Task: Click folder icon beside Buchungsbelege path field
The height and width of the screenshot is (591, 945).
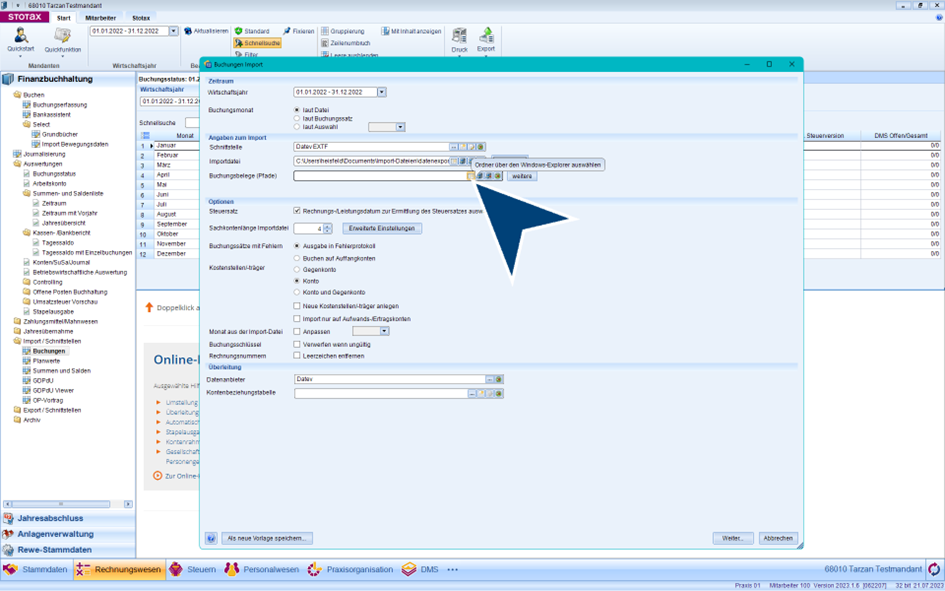Action: 471,176
